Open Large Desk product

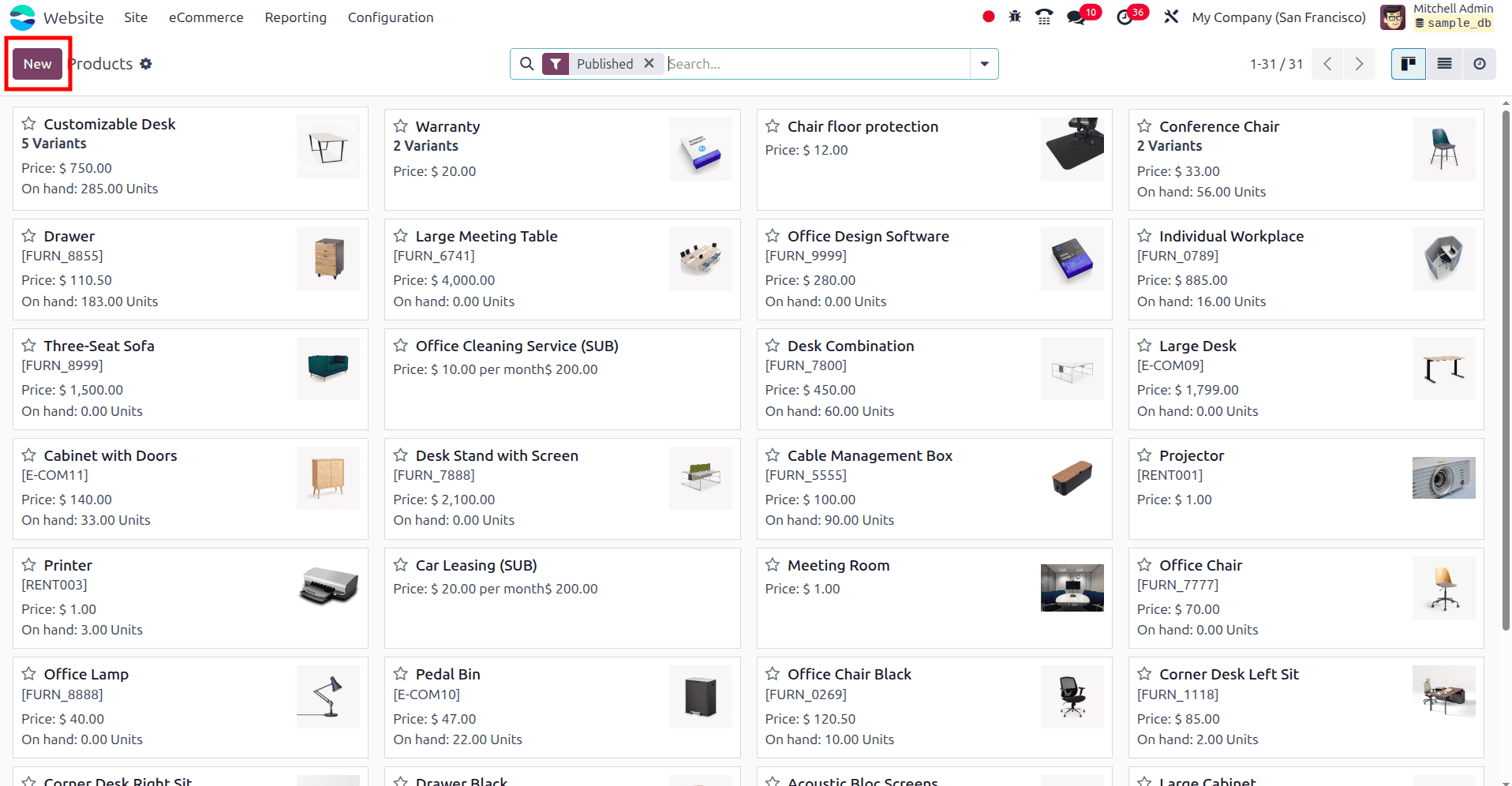click(x=1306, y=379)
